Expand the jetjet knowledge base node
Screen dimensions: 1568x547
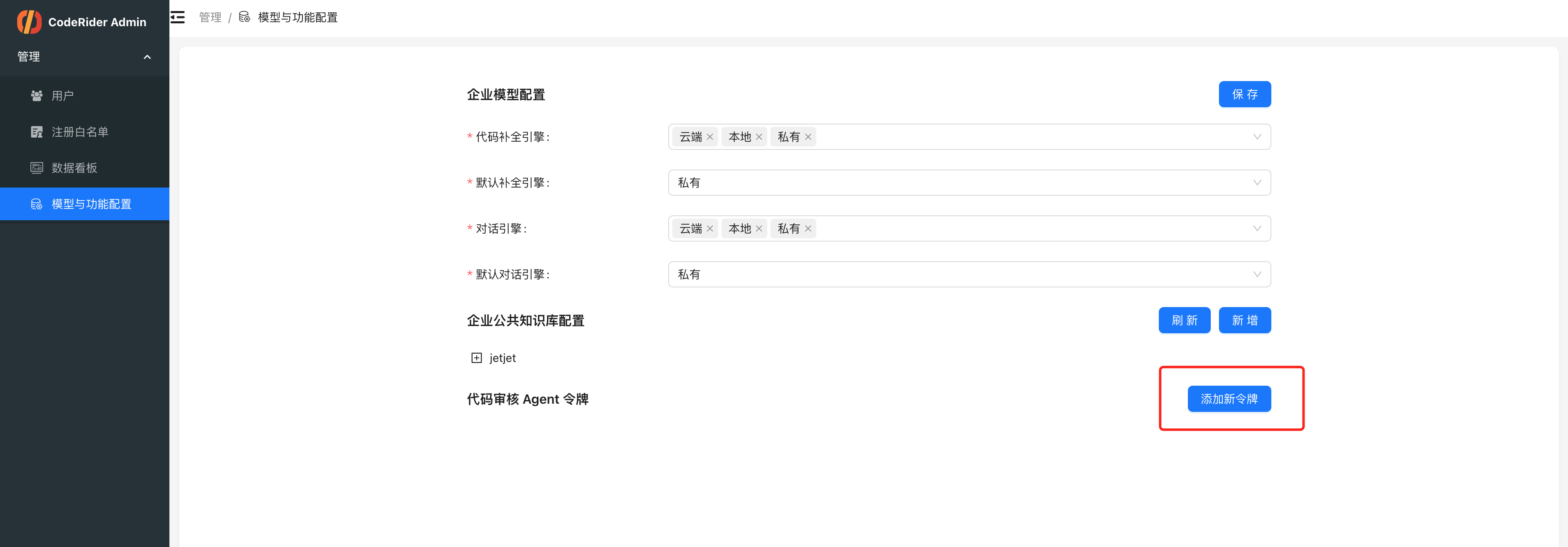pos(477,358)
